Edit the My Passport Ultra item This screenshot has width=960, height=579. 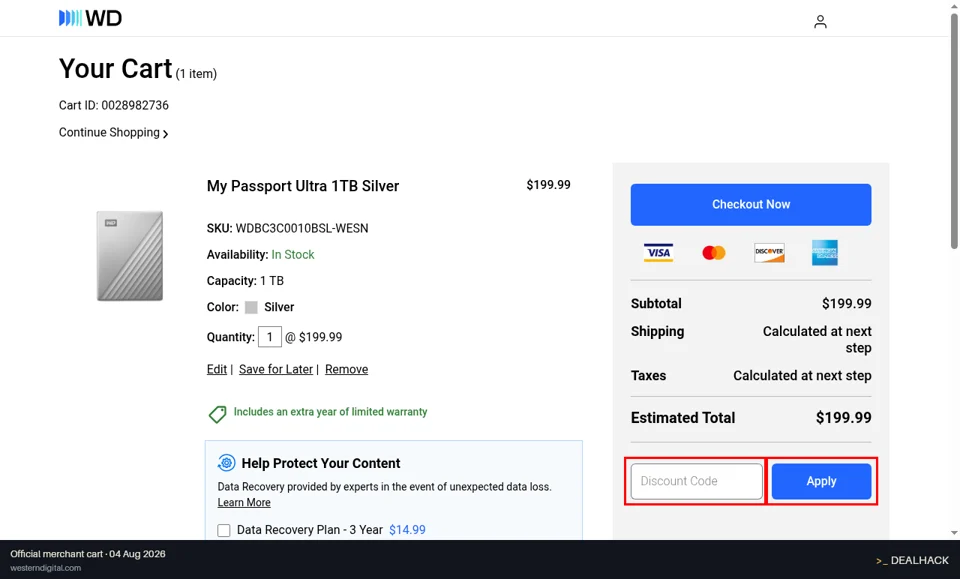tap(217, 369)
